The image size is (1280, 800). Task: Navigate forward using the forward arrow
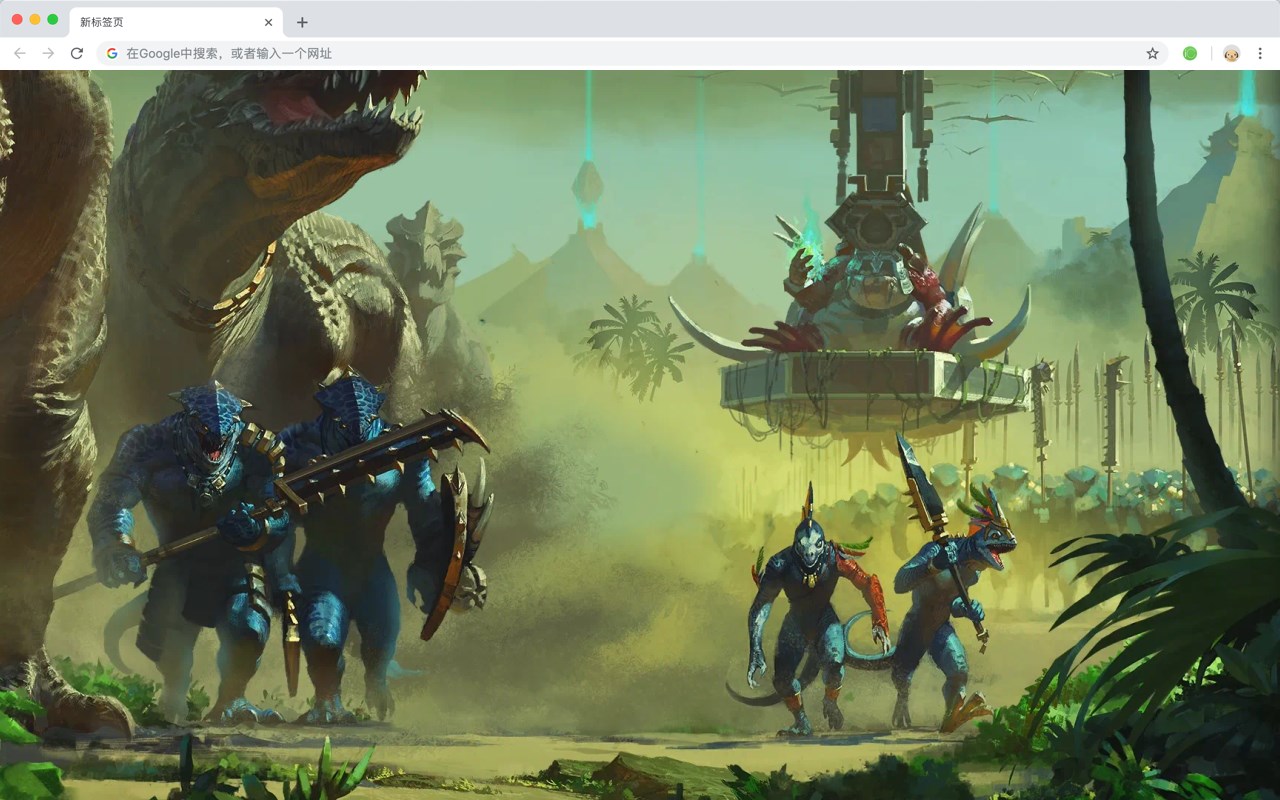[x=48, y=53]
